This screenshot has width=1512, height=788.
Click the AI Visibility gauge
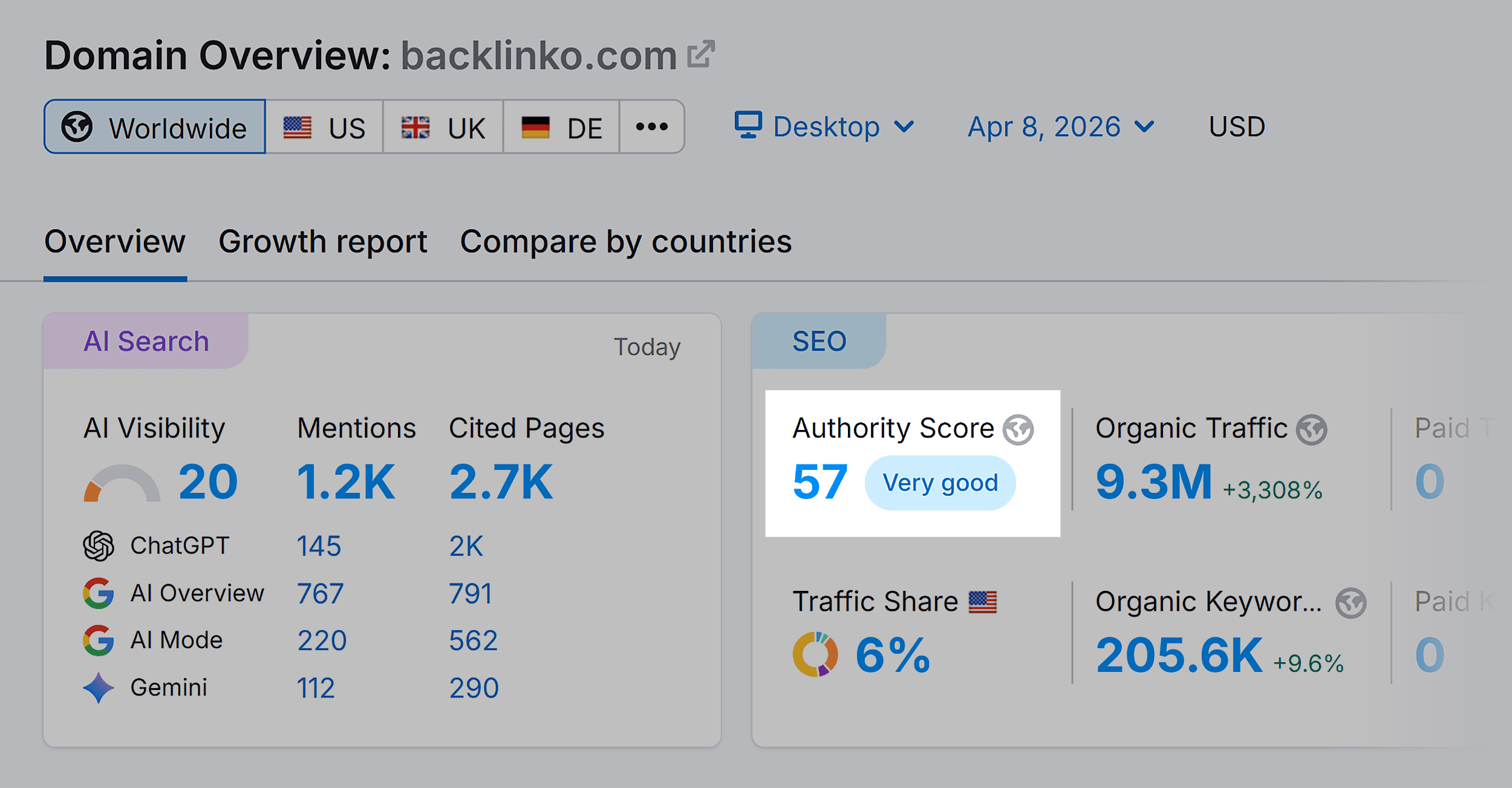click(121, 481)
